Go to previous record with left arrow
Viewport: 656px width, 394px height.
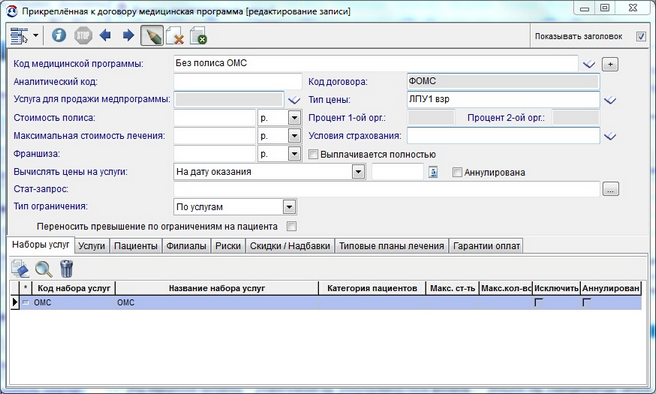click(105, 35)
